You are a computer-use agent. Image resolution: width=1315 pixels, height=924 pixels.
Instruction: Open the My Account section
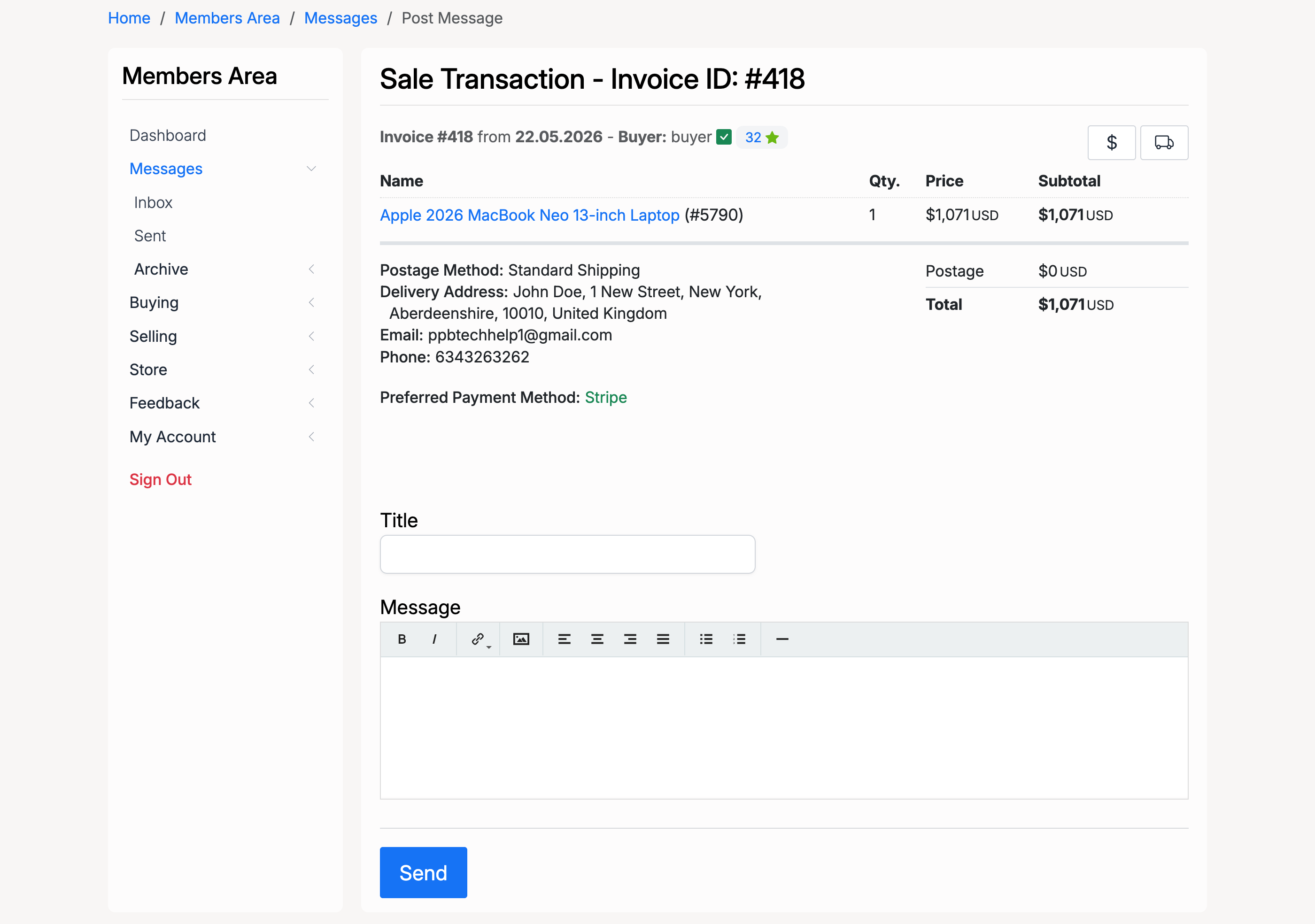172,437
